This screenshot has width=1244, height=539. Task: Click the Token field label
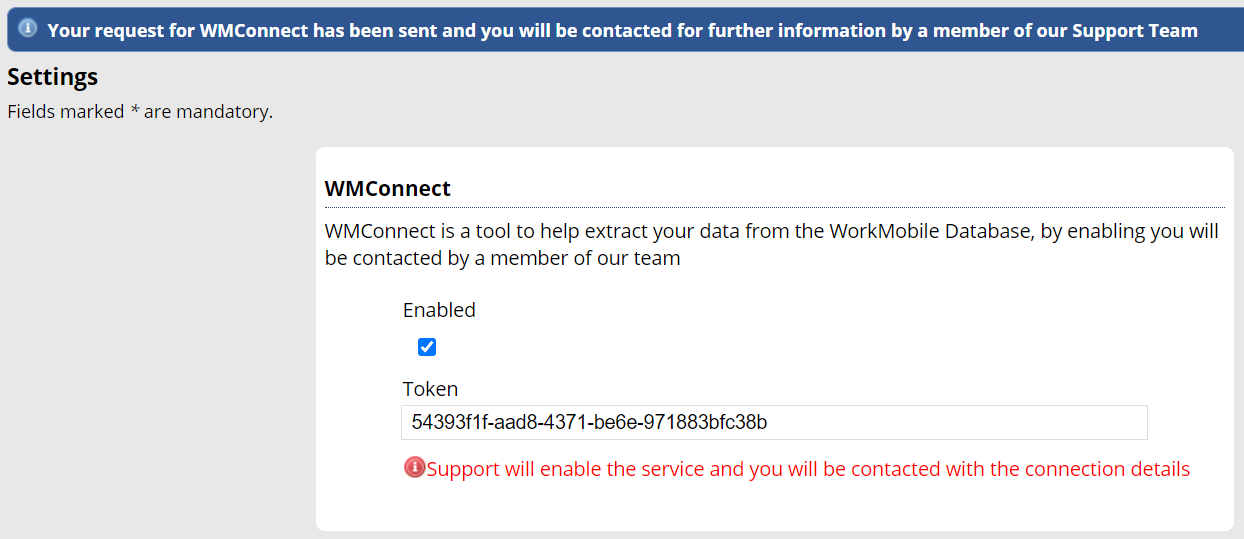click(430, 389)
